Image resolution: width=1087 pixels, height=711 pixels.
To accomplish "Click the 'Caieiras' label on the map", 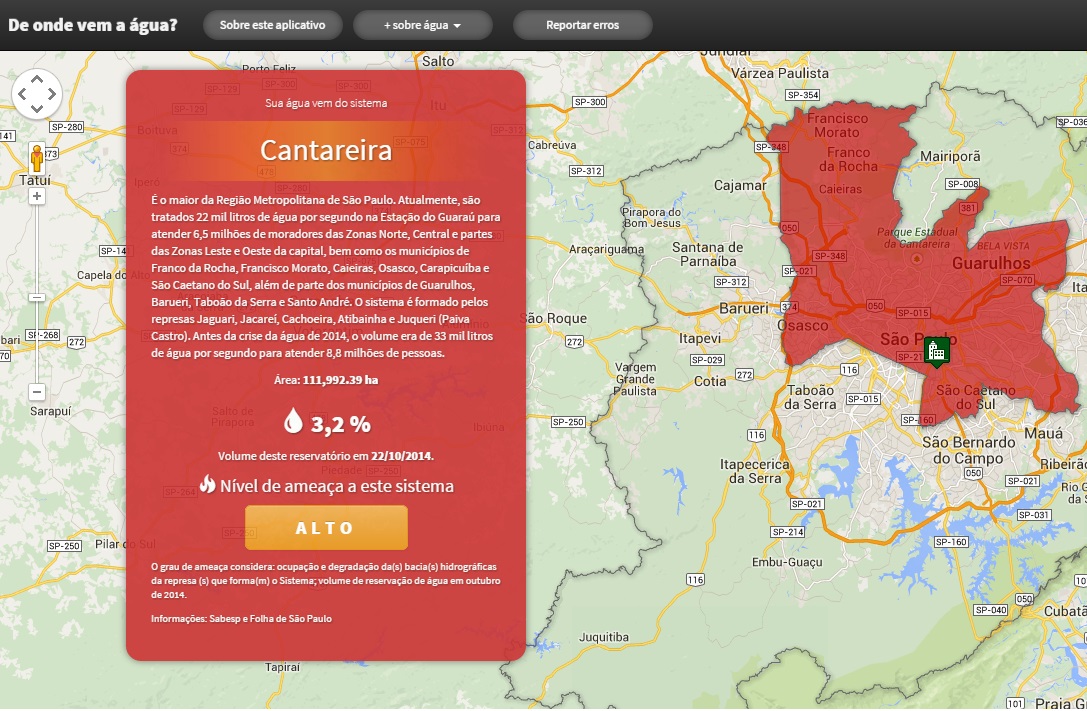I will [840, 189].
